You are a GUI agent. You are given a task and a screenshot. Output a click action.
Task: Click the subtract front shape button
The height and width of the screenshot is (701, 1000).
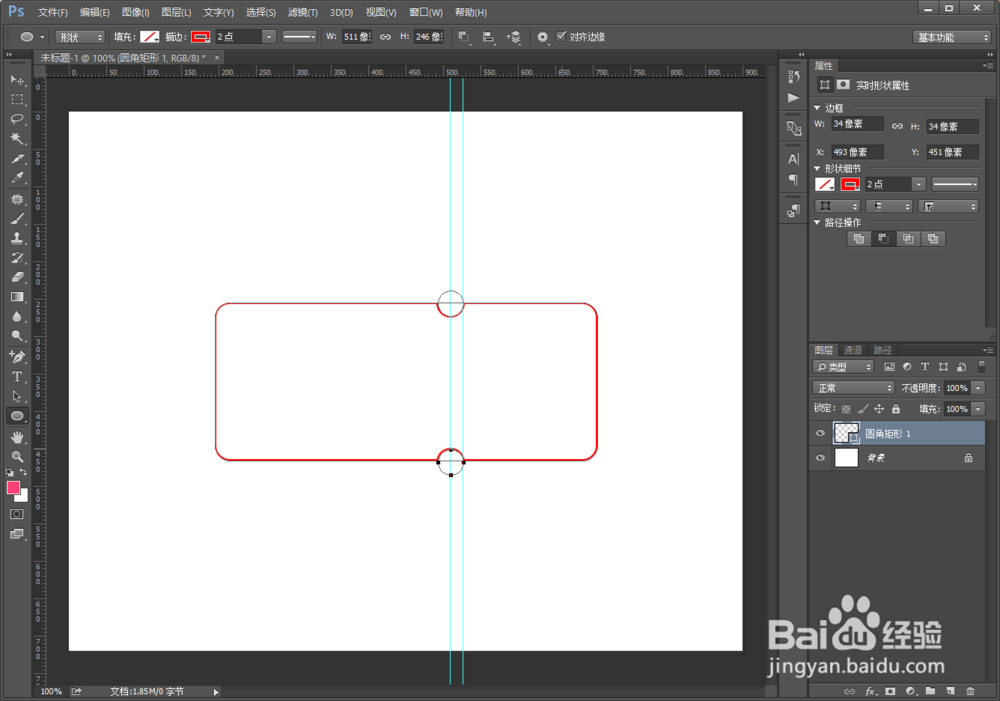pyautogui.click(x=883, y=239)
